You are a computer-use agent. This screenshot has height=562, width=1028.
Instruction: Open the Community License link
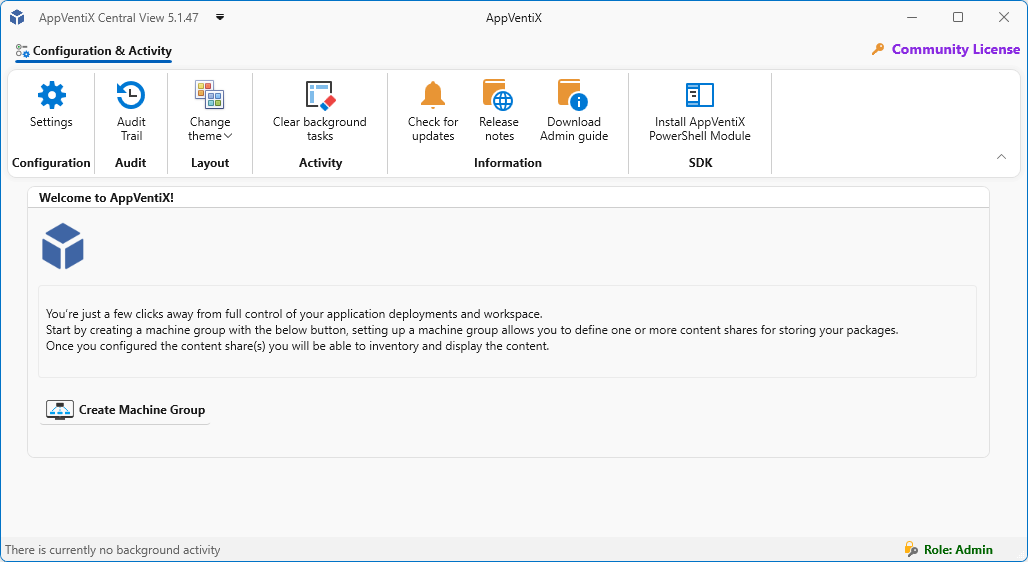[x=955, y=49]
